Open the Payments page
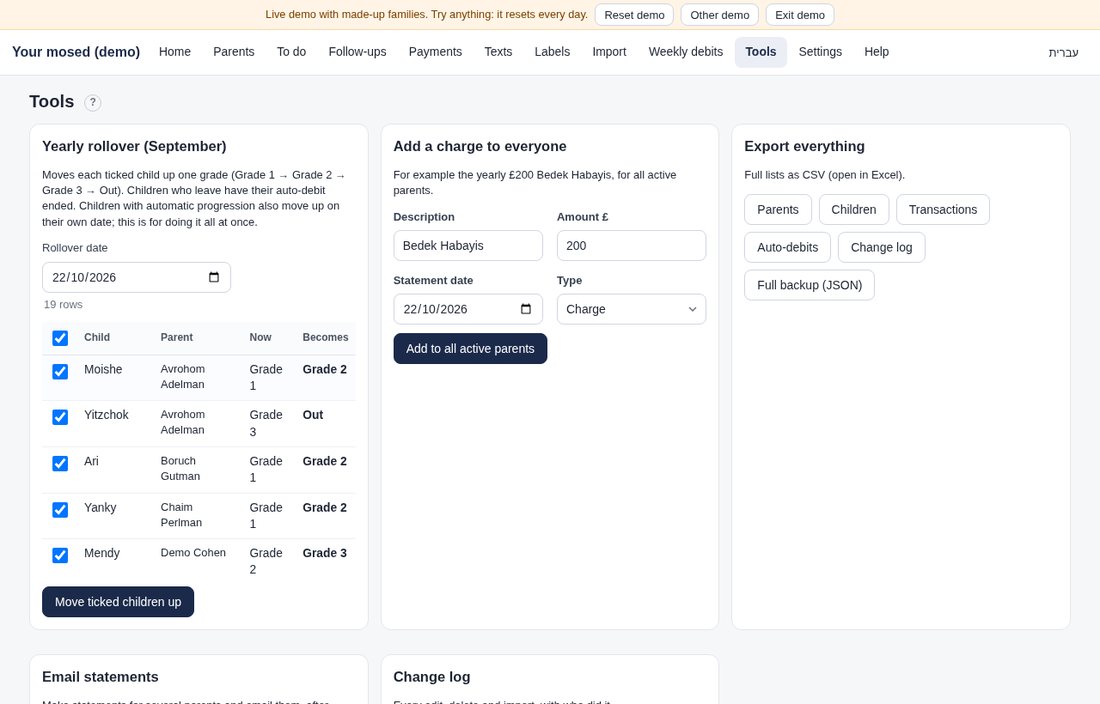 tap(435, 52)
